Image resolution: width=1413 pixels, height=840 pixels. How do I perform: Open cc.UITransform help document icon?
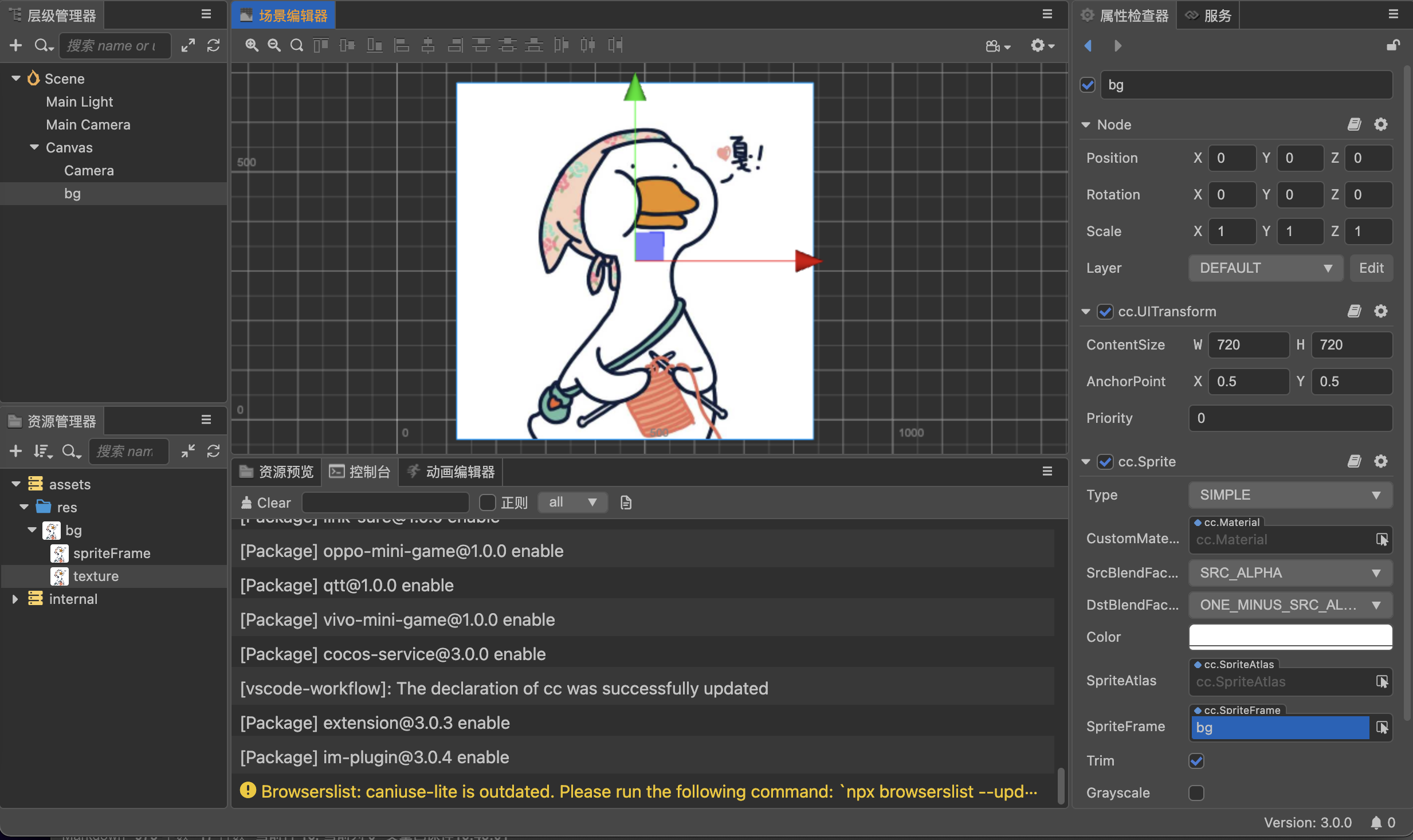(1354, 311)
